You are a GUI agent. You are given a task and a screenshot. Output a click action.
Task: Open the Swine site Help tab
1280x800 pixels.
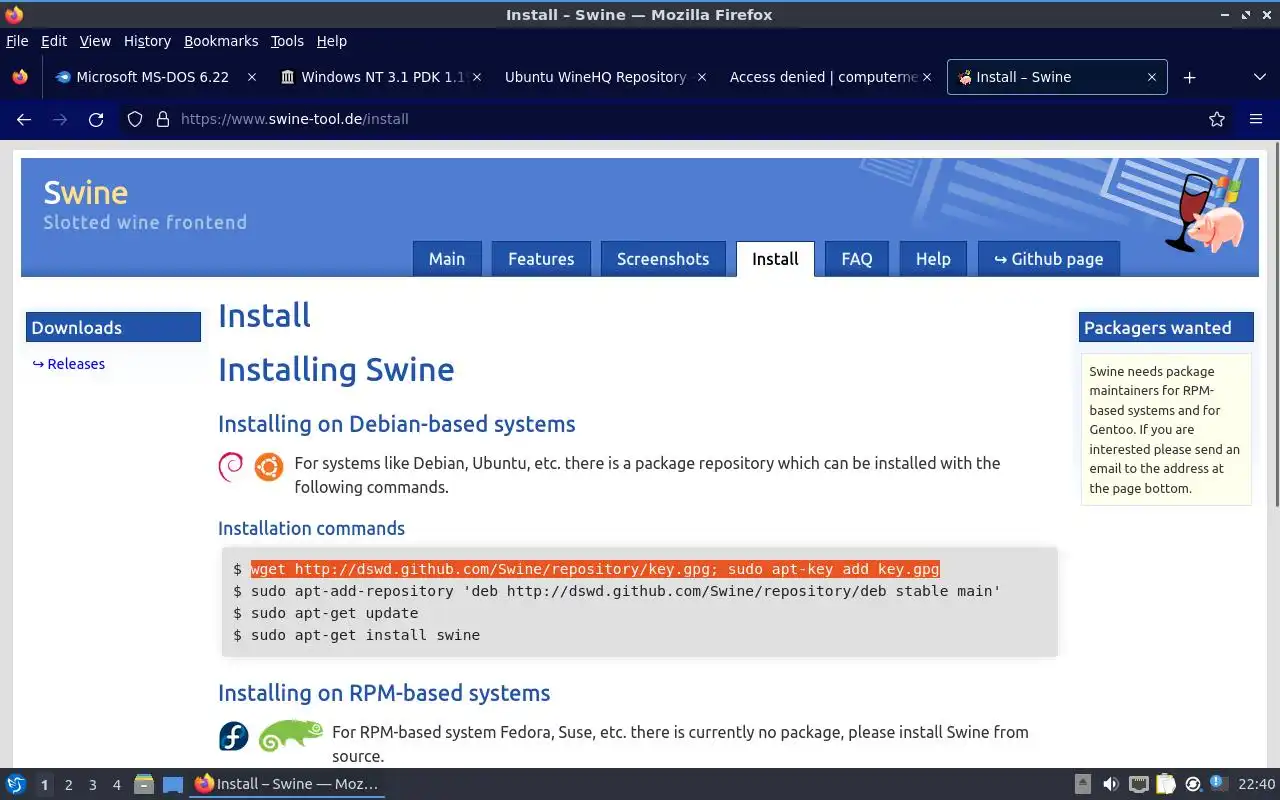(933, 259)
